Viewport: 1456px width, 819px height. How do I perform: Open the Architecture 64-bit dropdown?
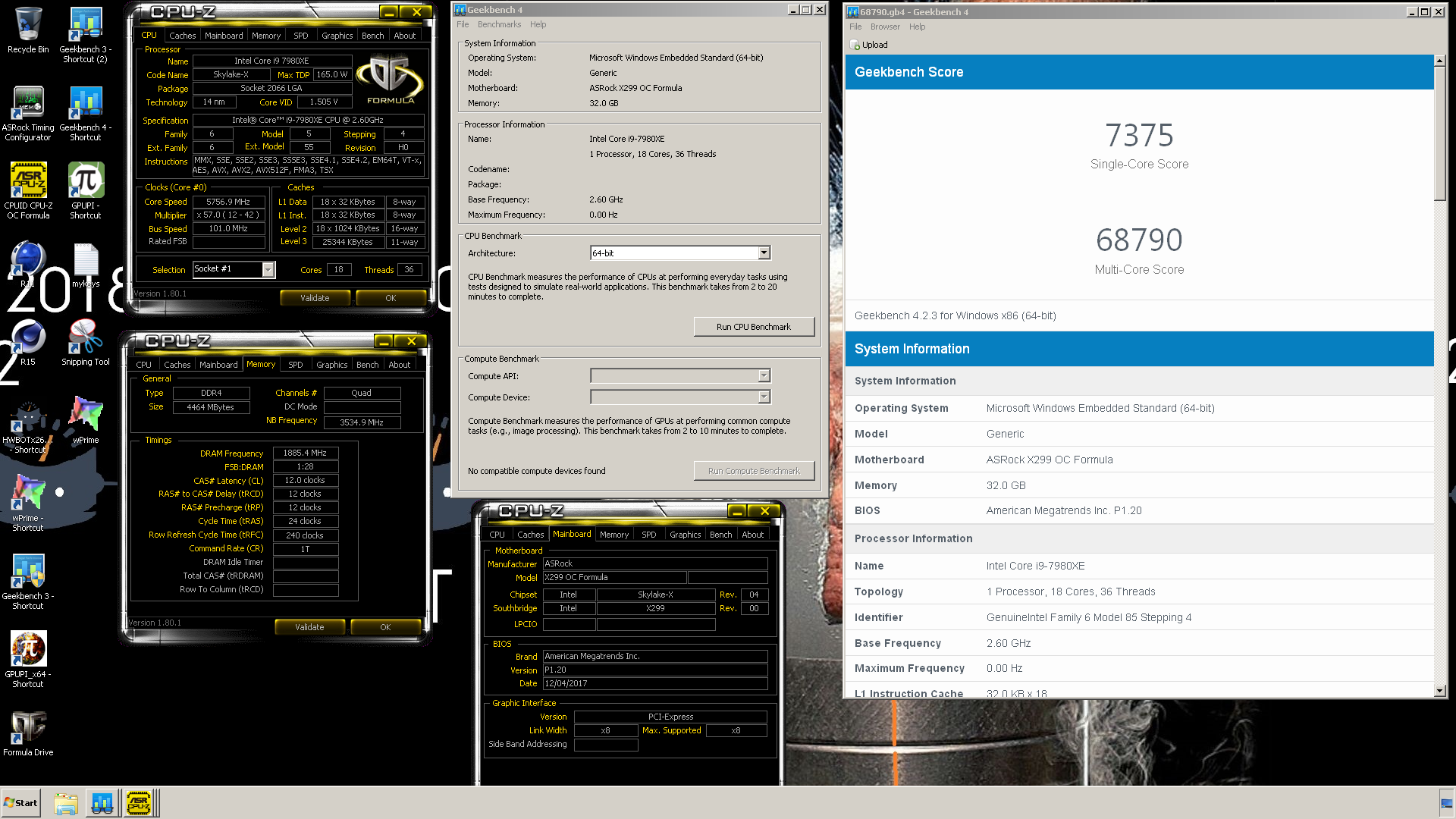[x=764, y=253]
